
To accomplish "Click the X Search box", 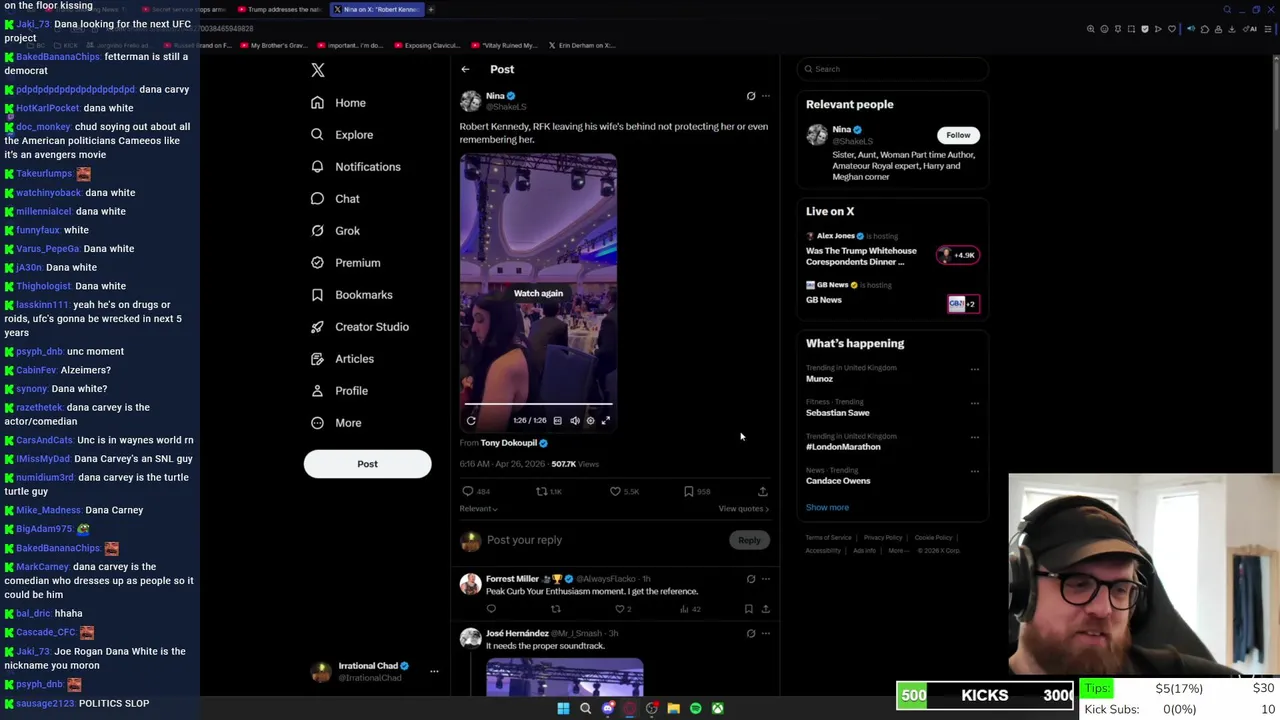I will (x=893, y=69).
